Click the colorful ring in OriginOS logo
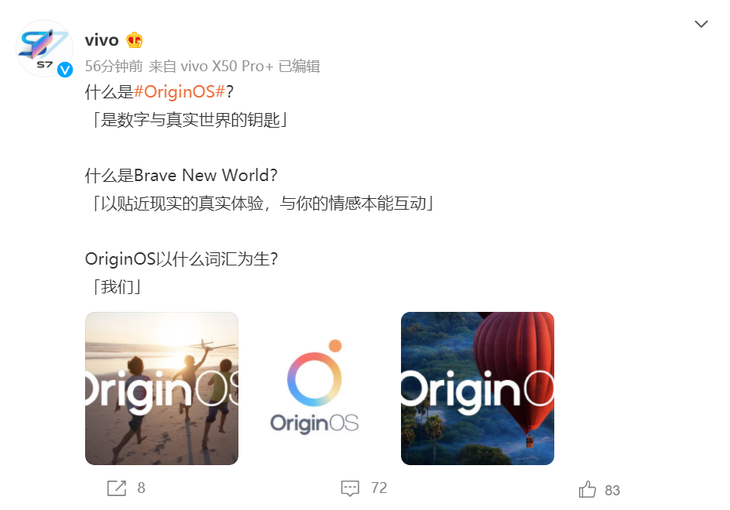This screenshot has width=730, height=510. (314, 379)
